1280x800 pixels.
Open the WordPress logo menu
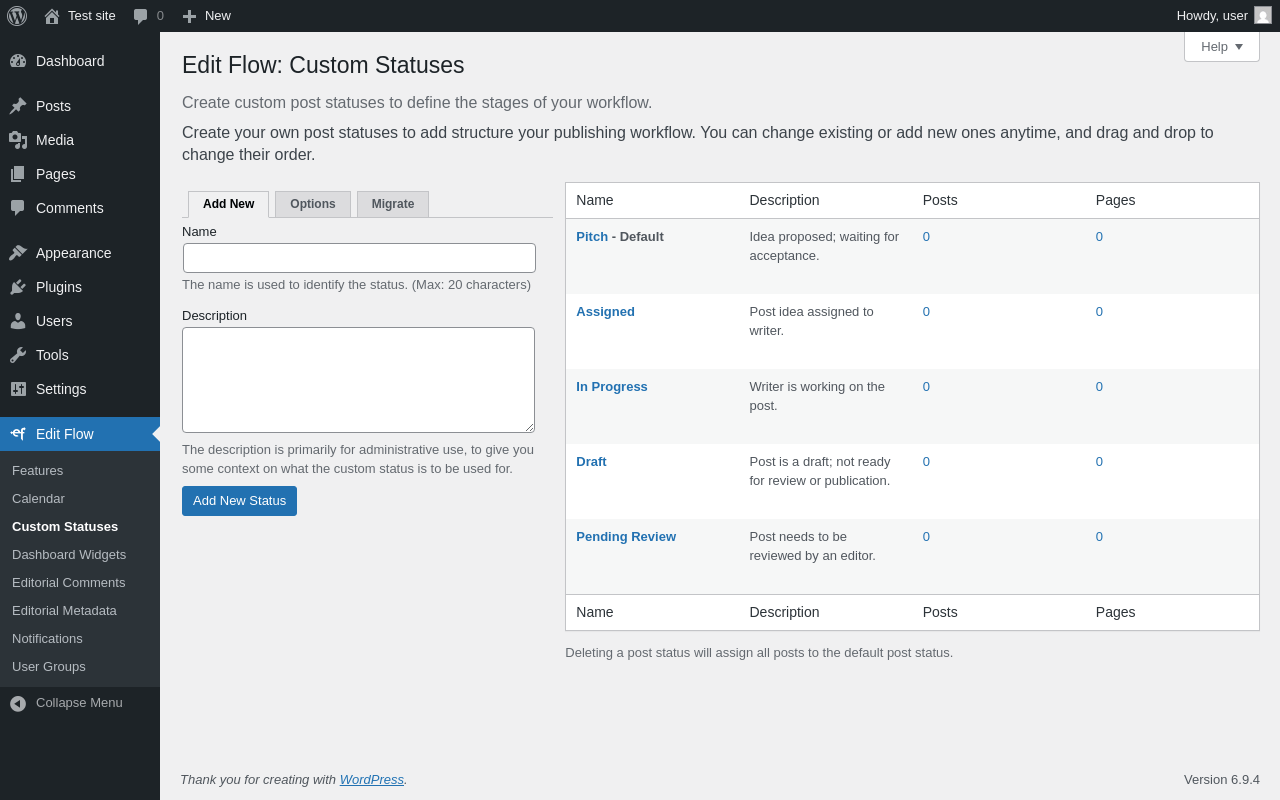point(17,16)
